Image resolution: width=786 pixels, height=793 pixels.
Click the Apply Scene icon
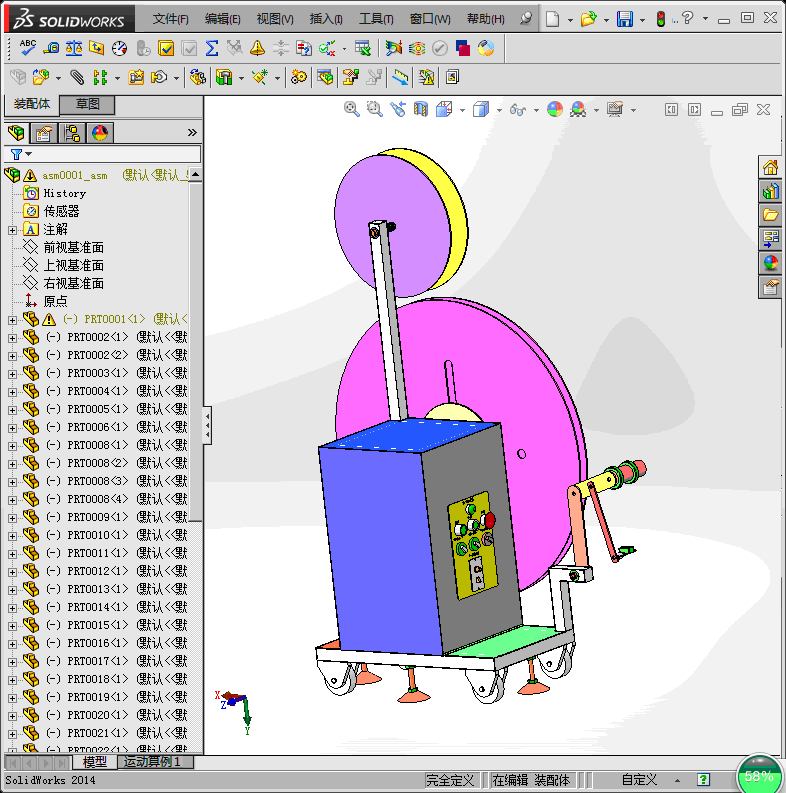click(x=578, y=109)
